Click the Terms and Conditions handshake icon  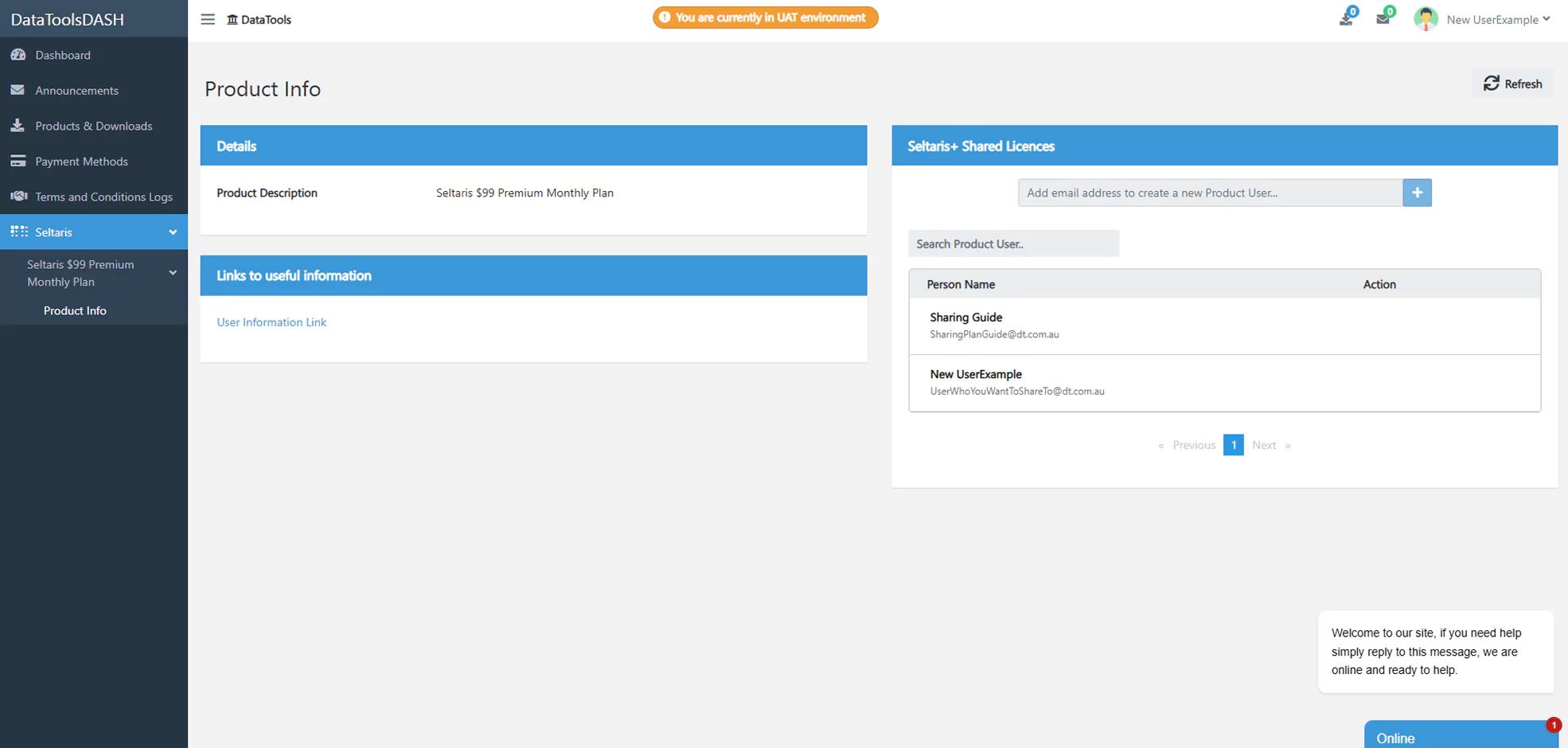point(18,197)
